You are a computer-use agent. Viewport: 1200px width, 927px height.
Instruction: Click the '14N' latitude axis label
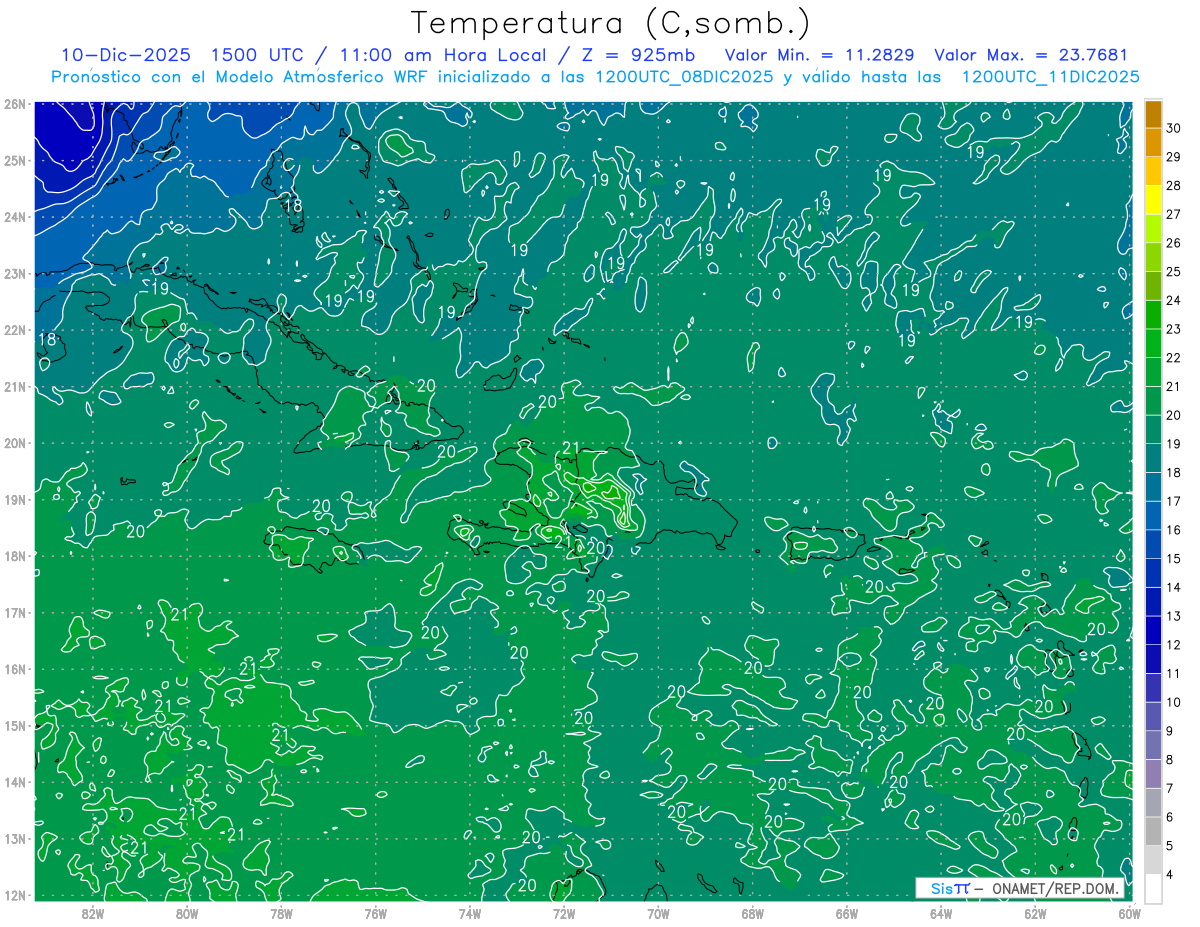click(x=14, y=782)
